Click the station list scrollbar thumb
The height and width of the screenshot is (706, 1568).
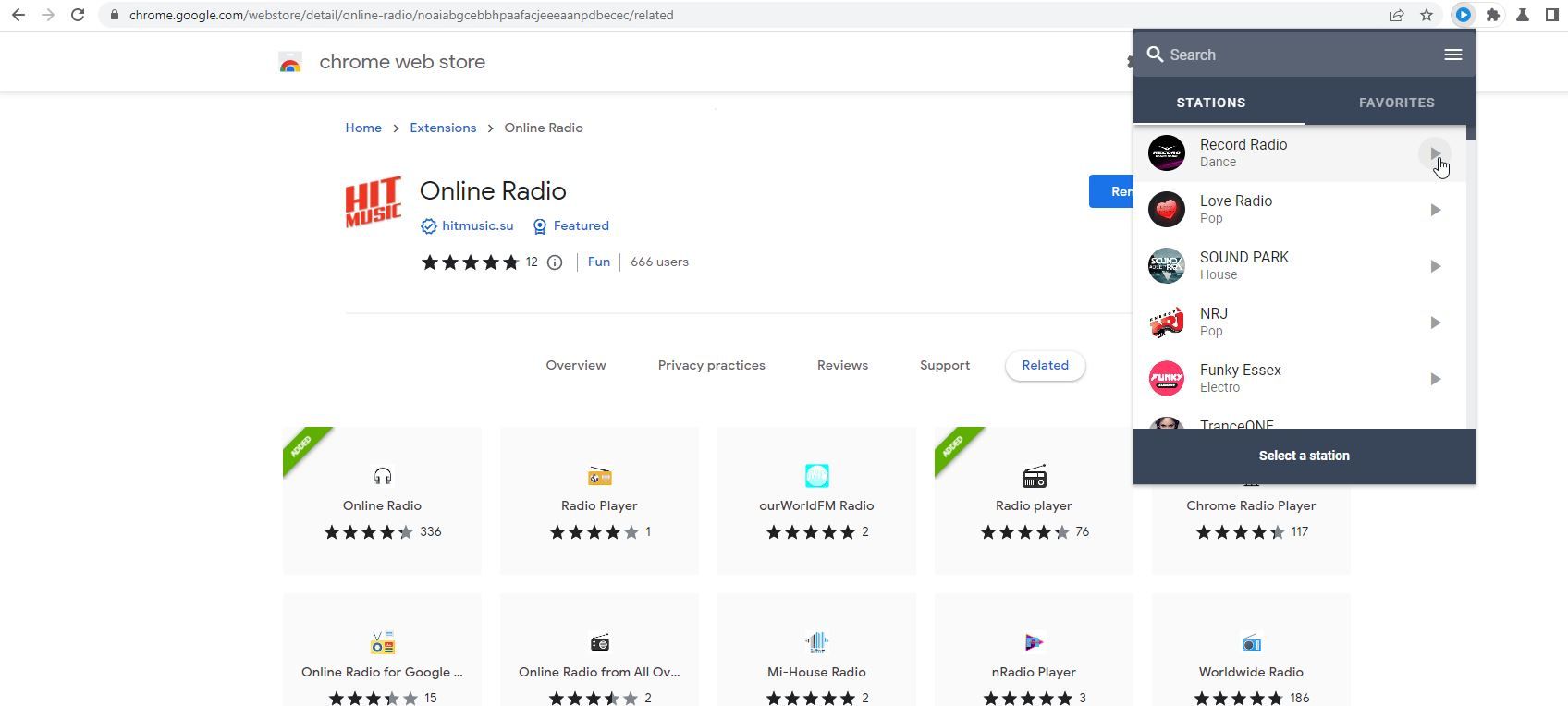coord(1471,131)
